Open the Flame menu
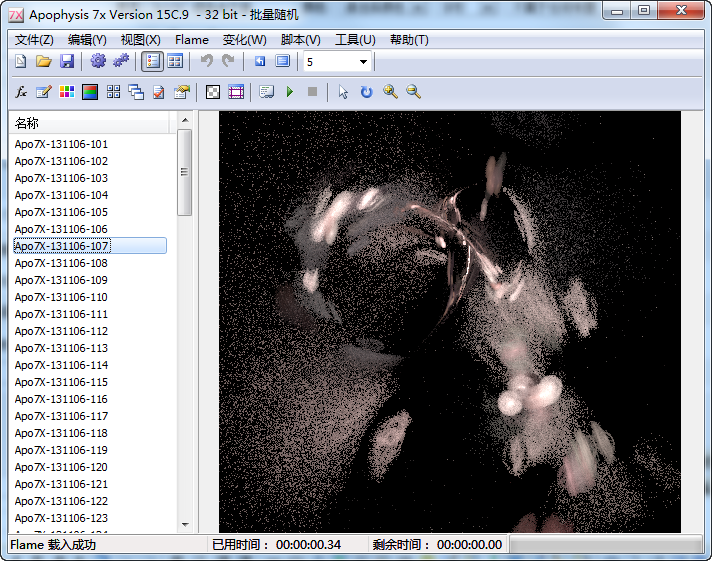The width and height of the screenshot is (712, 561). pyautogui.click(x=192, y=40)
